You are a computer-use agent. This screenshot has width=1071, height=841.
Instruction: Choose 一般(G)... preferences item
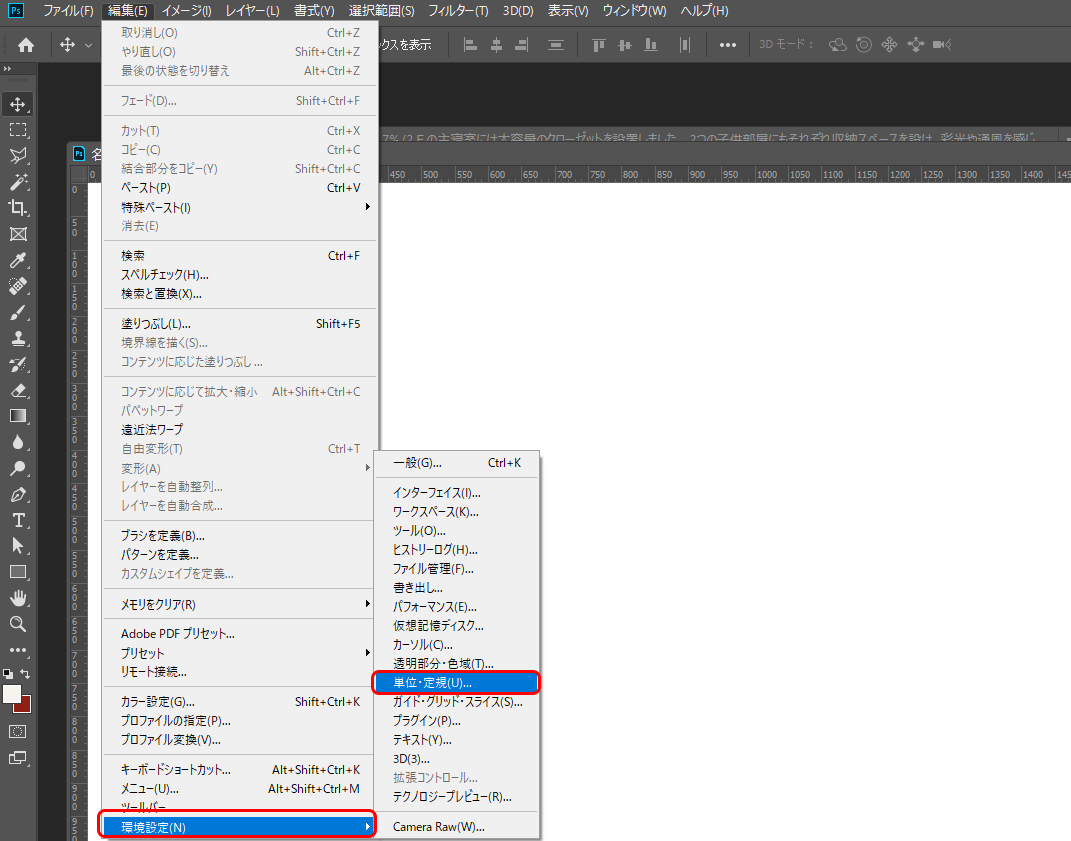point(456,463)
